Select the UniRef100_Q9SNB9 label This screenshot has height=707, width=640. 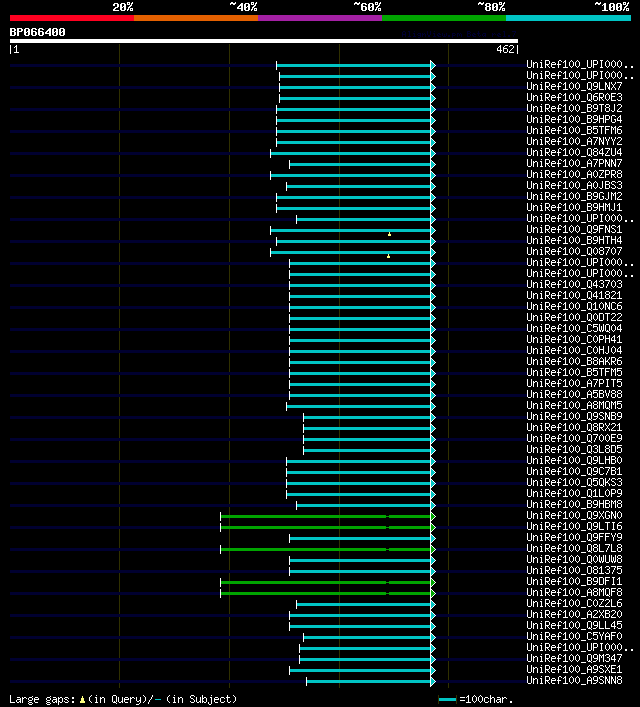pos(574,417)
